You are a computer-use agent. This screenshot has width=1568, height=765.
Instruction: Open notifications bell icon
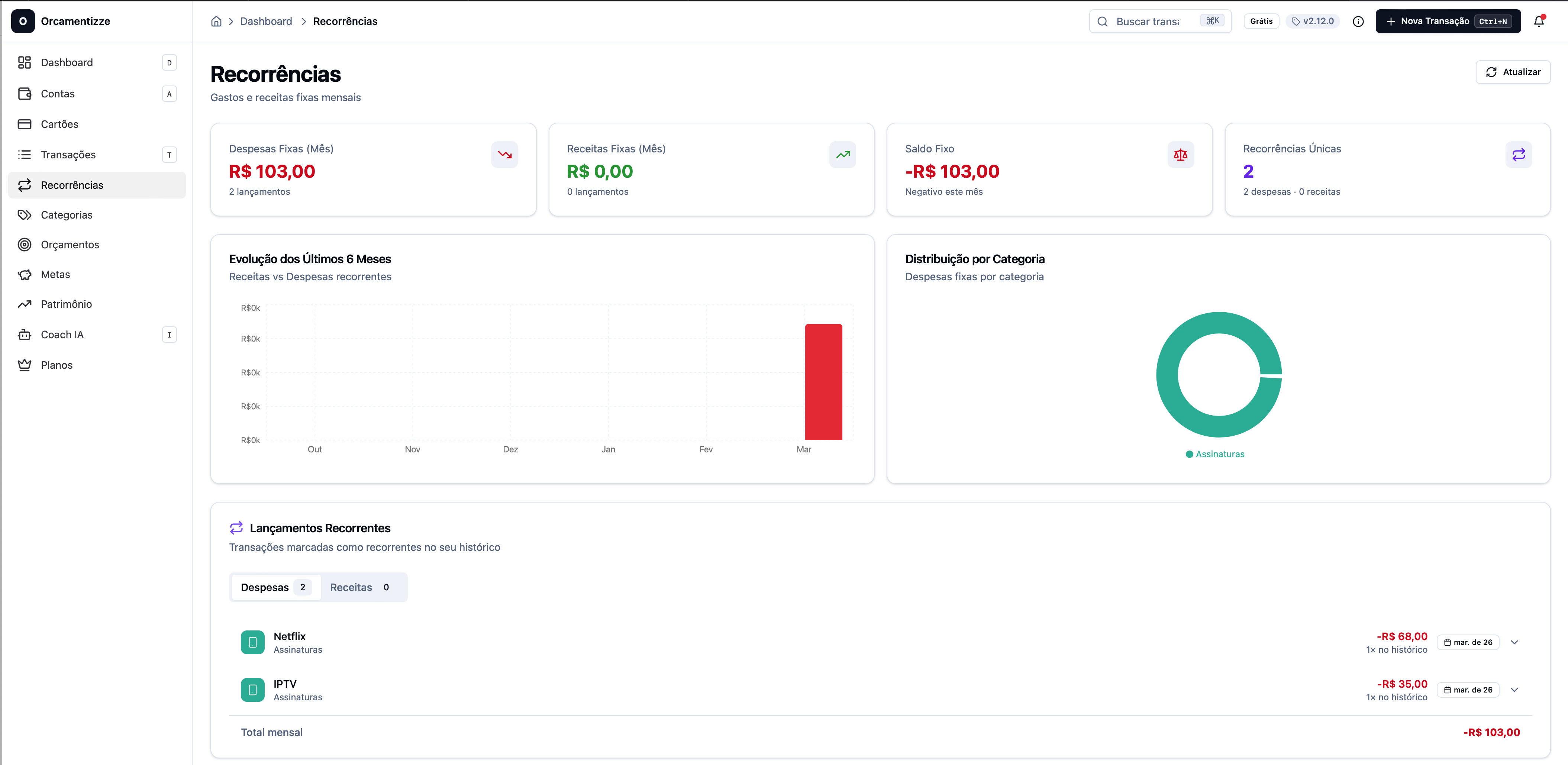1538,21
